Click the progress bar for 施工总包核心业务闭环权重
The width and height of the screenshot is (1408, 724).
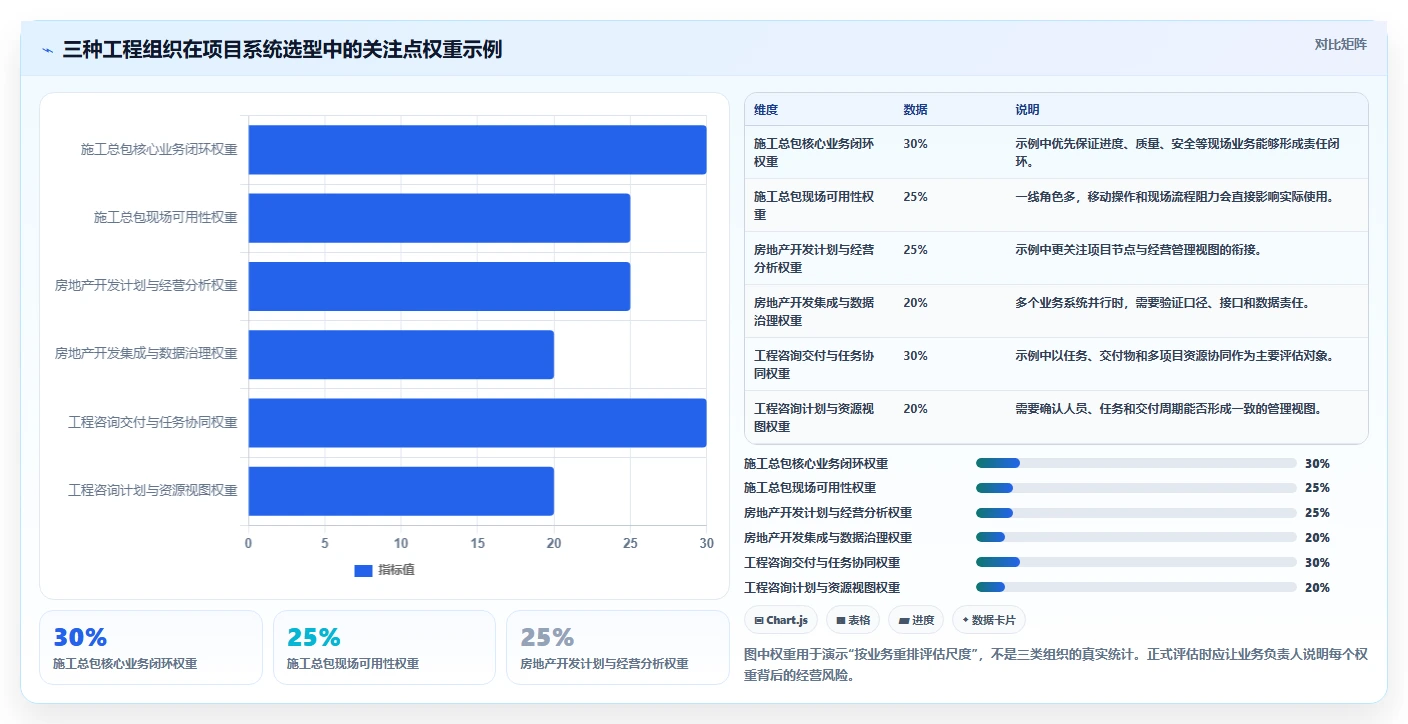1136,463
